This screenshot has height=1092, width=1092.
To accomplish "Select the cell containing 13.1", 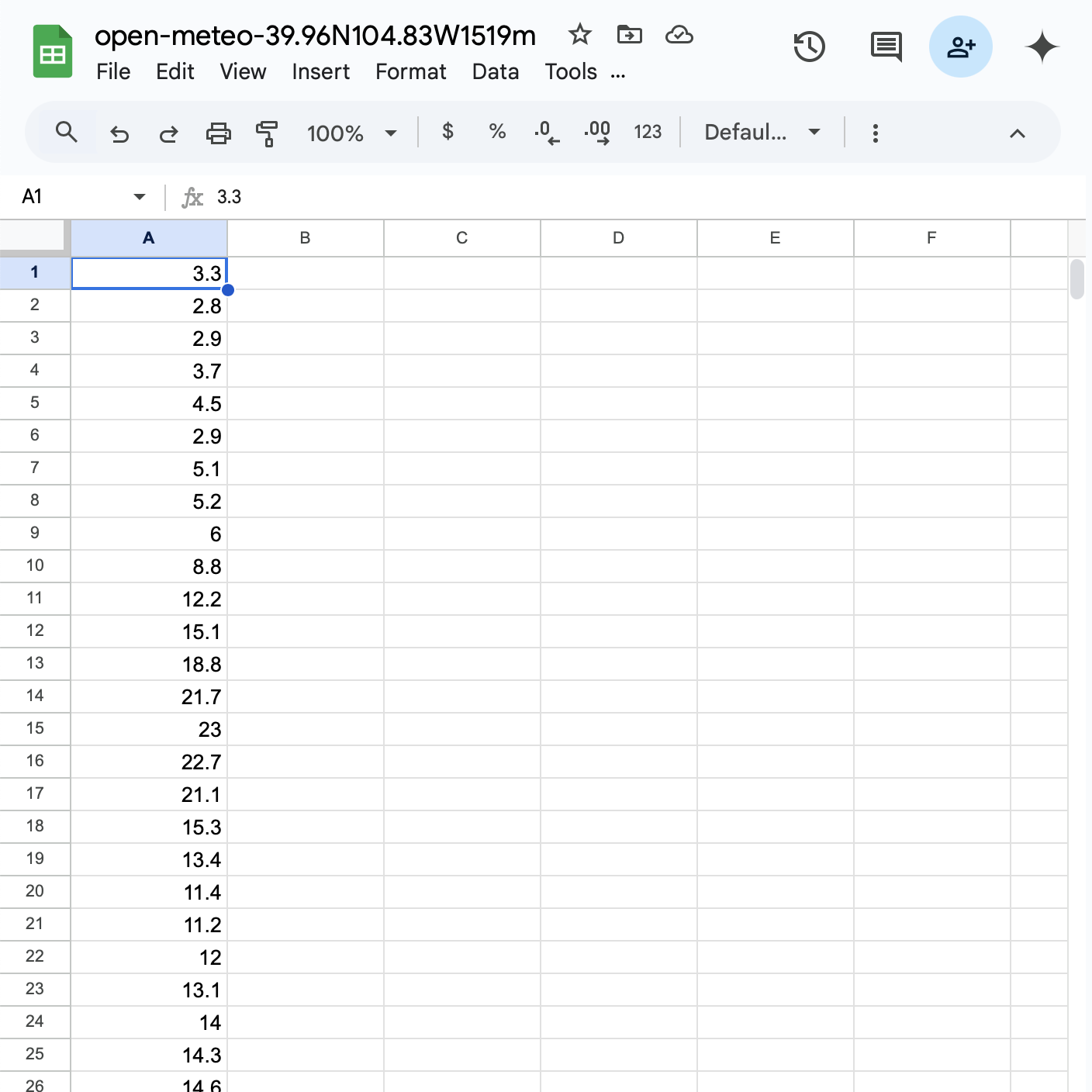I will [149, 990].
